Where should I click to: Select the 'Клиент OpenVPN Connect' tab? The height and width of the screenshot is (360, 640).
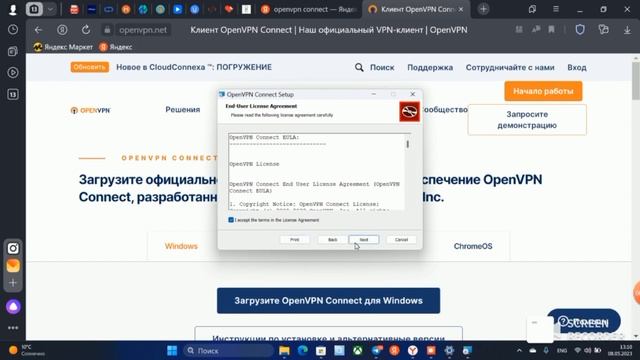[416, 9]
